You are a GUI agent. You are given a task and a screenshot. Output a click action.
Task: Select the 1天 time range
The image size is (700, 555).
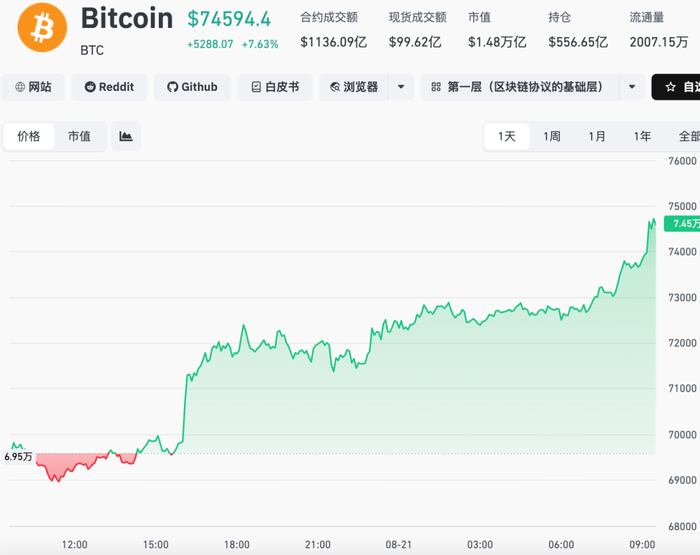coord(507,137)
